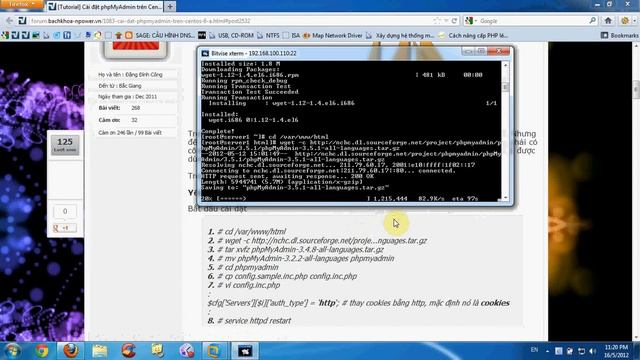The width and height of the screenshot is (640, 360).
Task: Click the search magnifier icon
Action: (x=592, y=20)
